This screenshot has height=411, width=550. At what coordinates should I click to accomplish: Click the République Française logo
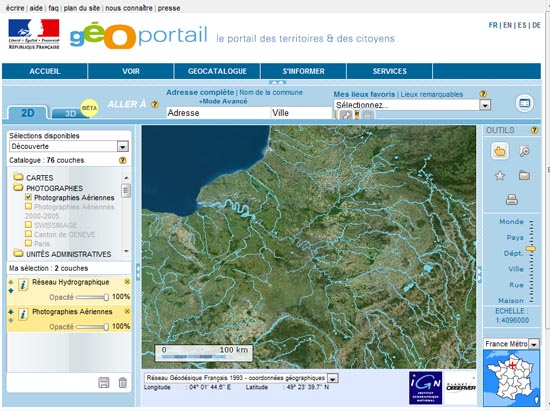[34, 34]
